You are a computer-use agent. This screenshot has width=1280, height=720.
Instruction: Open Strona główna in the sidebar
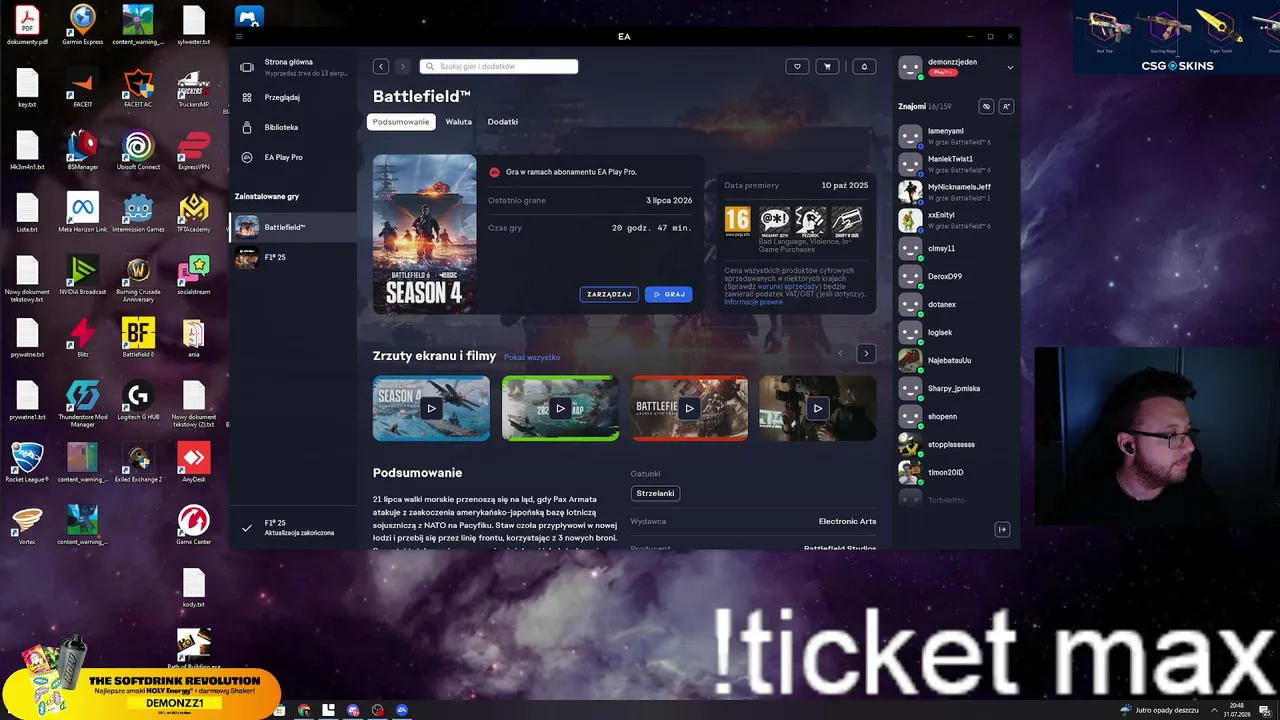pyautogui.click(x=293, y=67)
